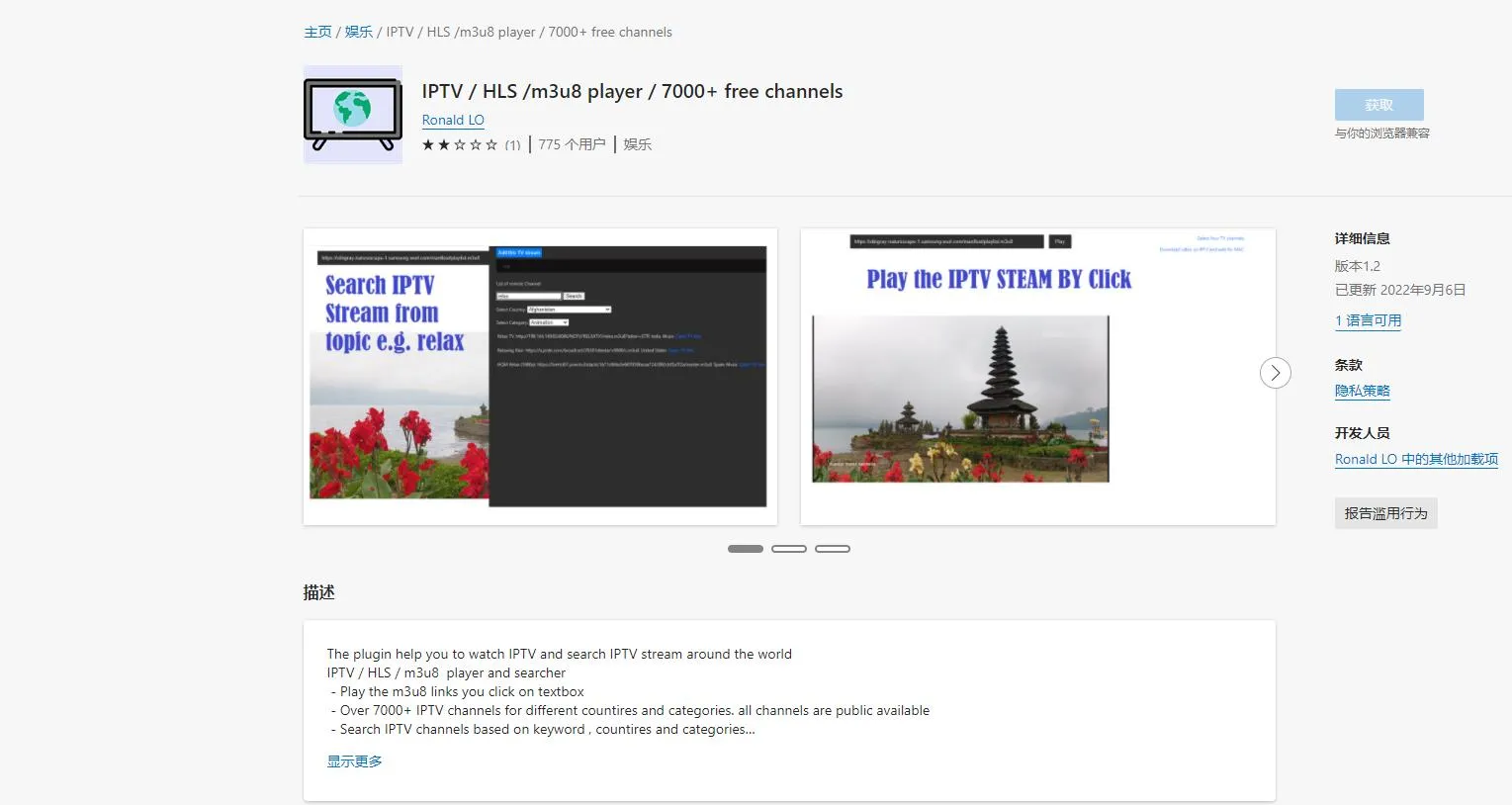Show next screenshot with the arrow button
1512x805 pixels.
tap(1276, 373)
